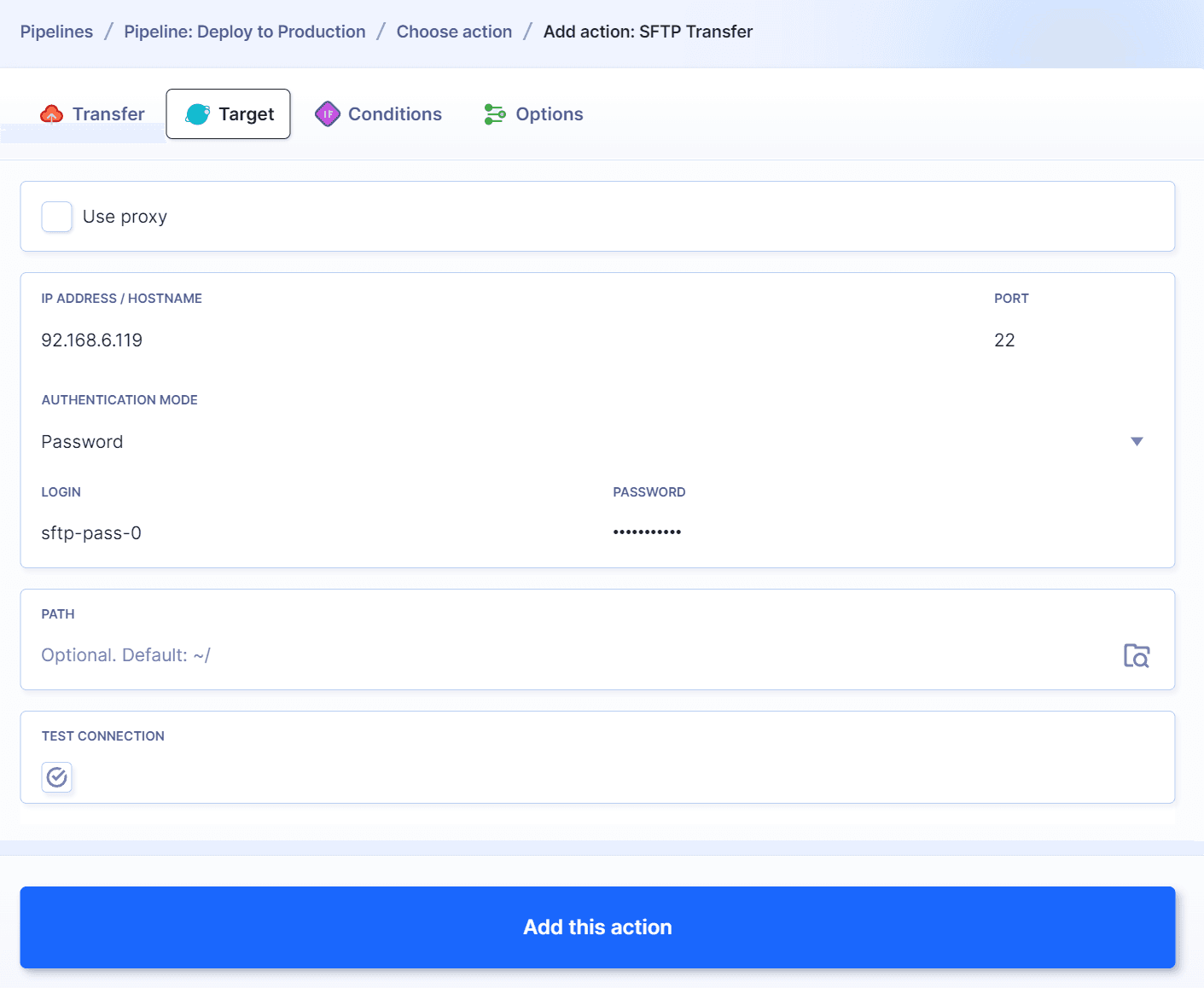The width and height of the screenshot is (1204, 988).
Task: Check Use proxy for the SFTP connection
Action: [x=56, y=217]
